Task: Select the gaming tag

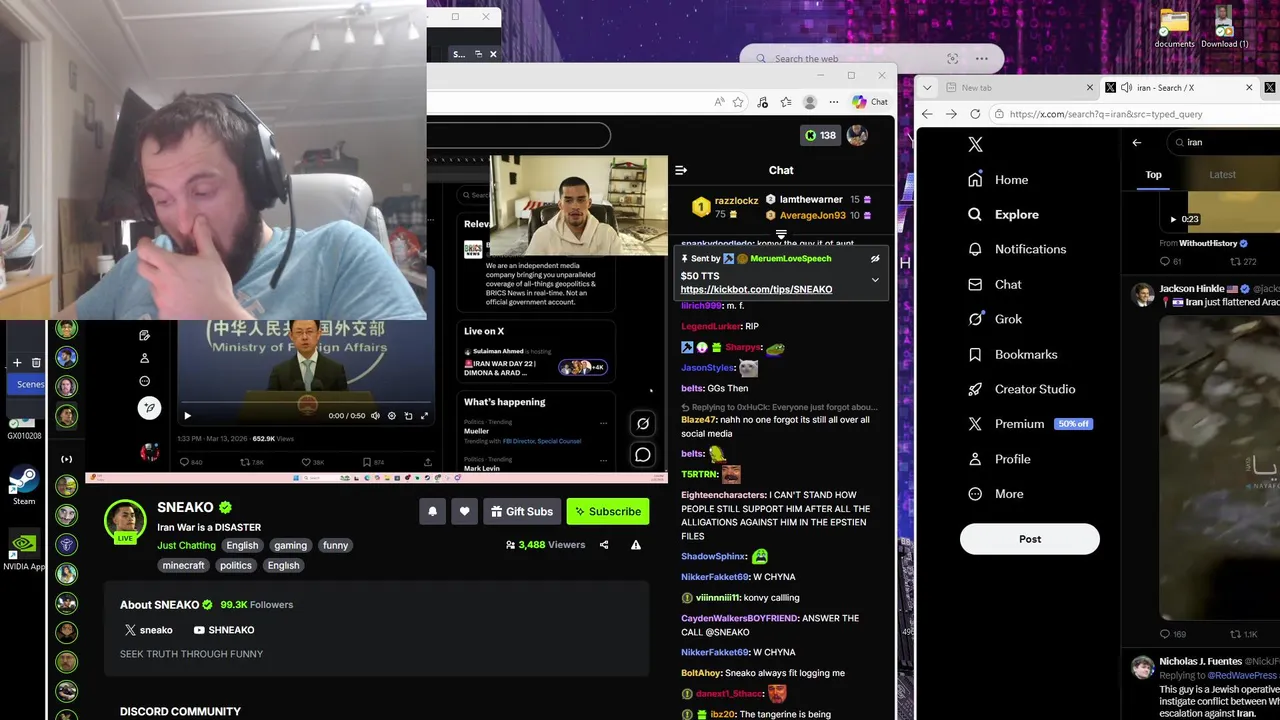Action: tap(291, 545)
